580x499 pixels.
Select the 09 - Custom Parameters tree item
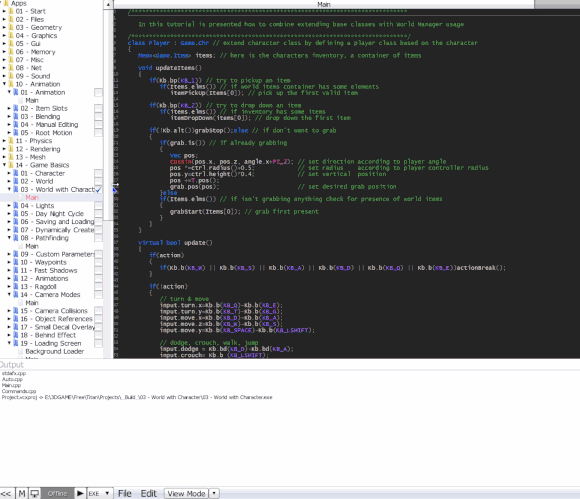coord(57,254)
